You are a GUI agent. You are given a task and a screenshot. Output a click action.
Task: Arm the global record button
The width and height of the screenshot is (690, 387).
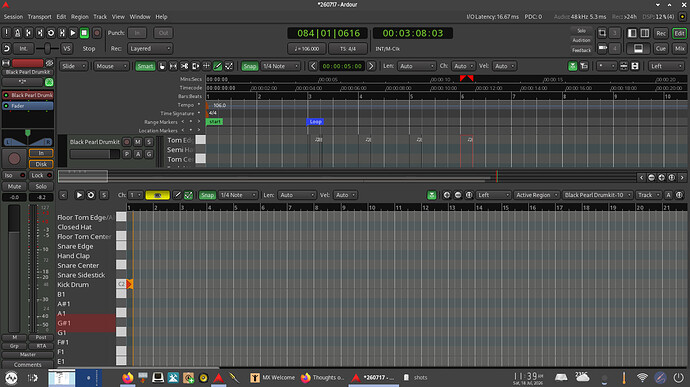(x=97, y=33)
